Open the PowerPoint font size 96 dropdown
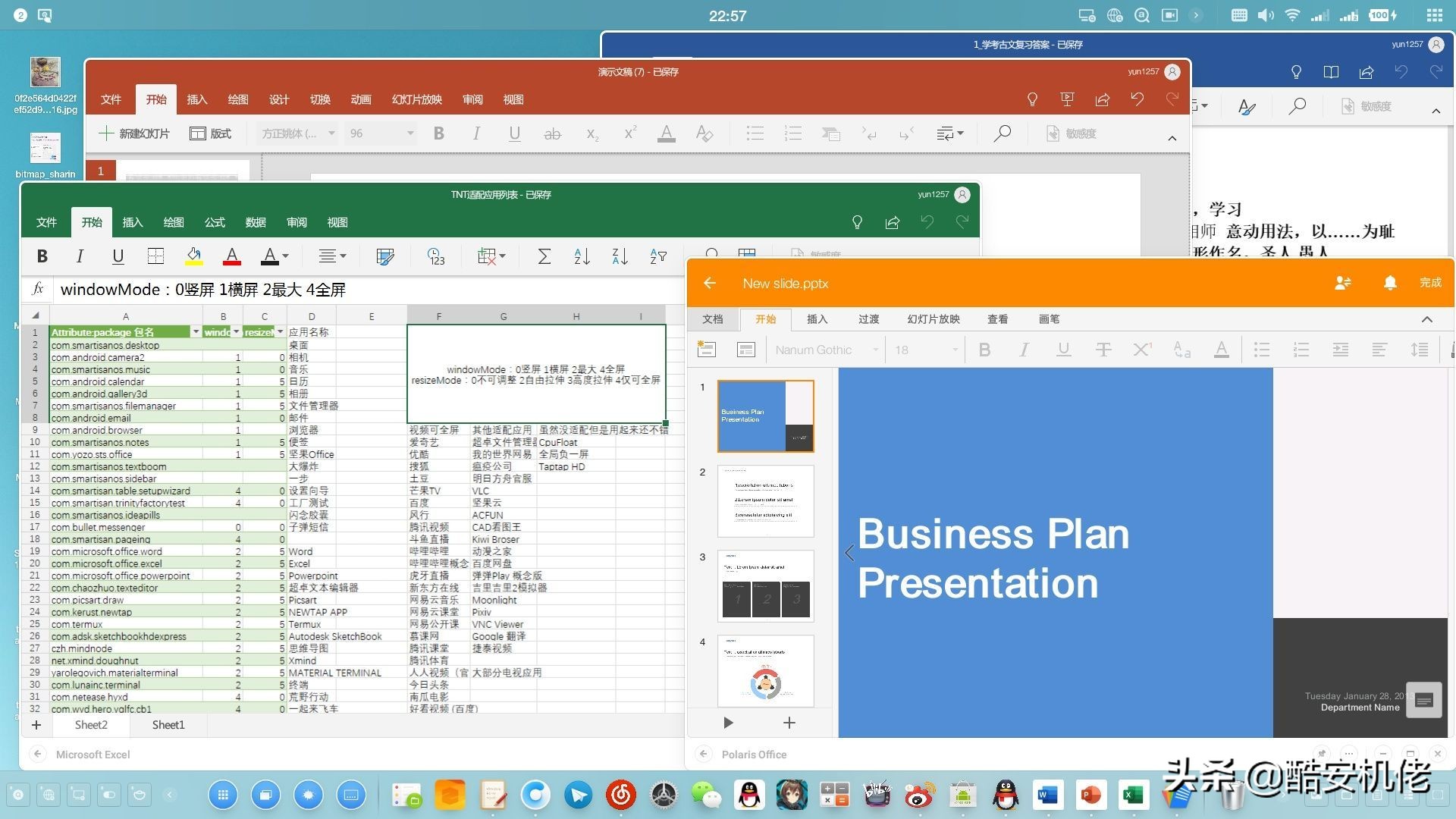Image resolution: width=1456 pixels, height=819 pixels. 410,133
